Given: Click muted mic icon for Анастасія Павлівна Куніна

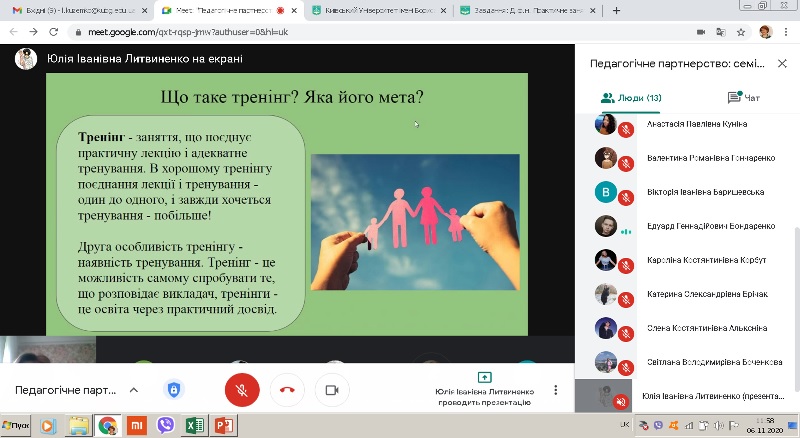Looking at the screenshot, I should (x=626, y=130).
